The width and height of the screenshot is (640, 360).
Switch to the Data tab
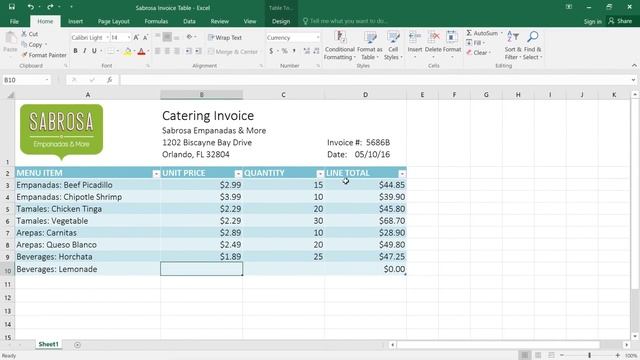pos(189,21)
